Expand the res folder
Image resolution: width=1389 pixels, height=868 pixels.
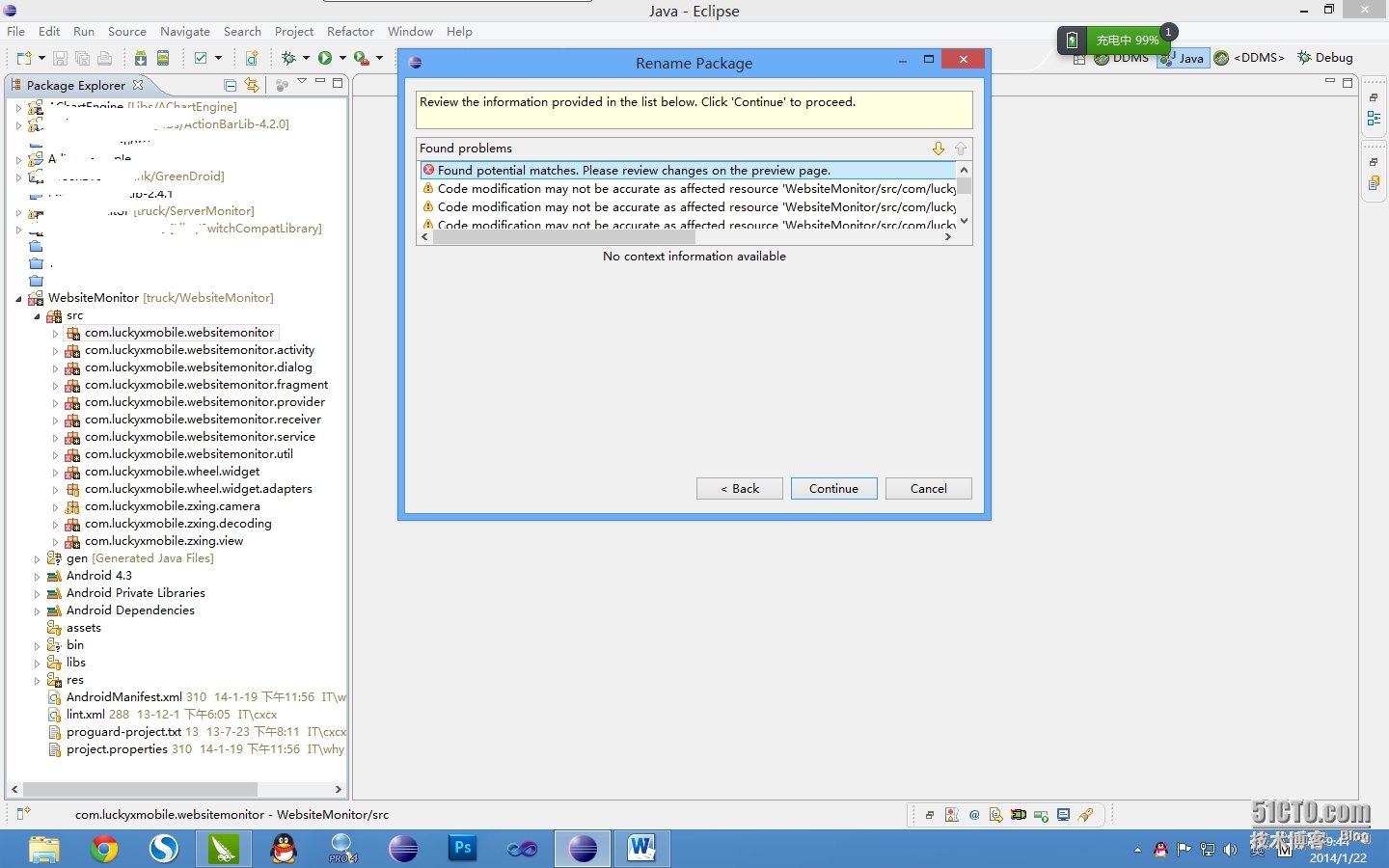[37, 681]
